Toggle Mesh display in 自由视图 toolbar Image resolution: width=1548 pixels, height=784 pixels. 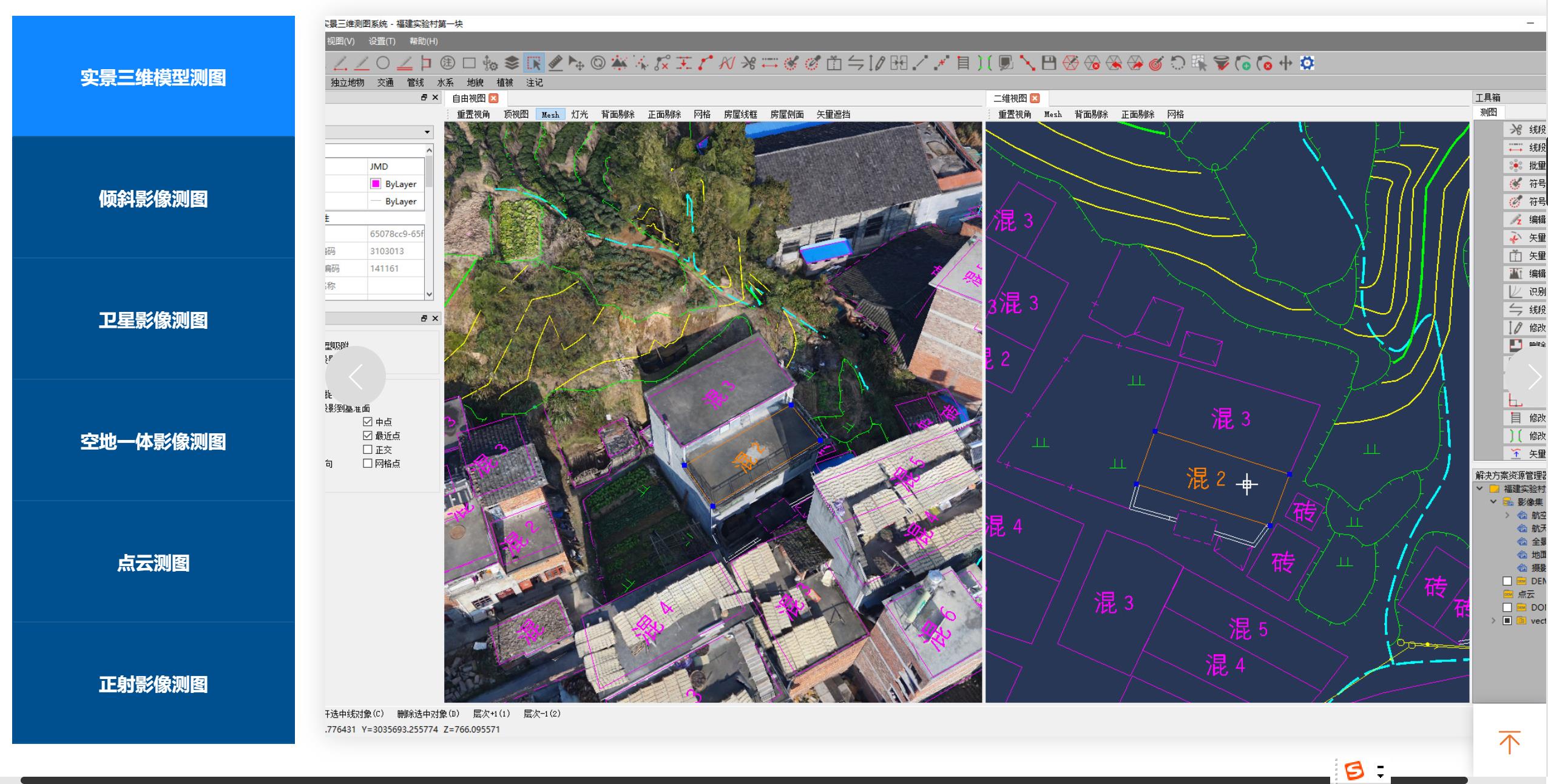[550, 115]
